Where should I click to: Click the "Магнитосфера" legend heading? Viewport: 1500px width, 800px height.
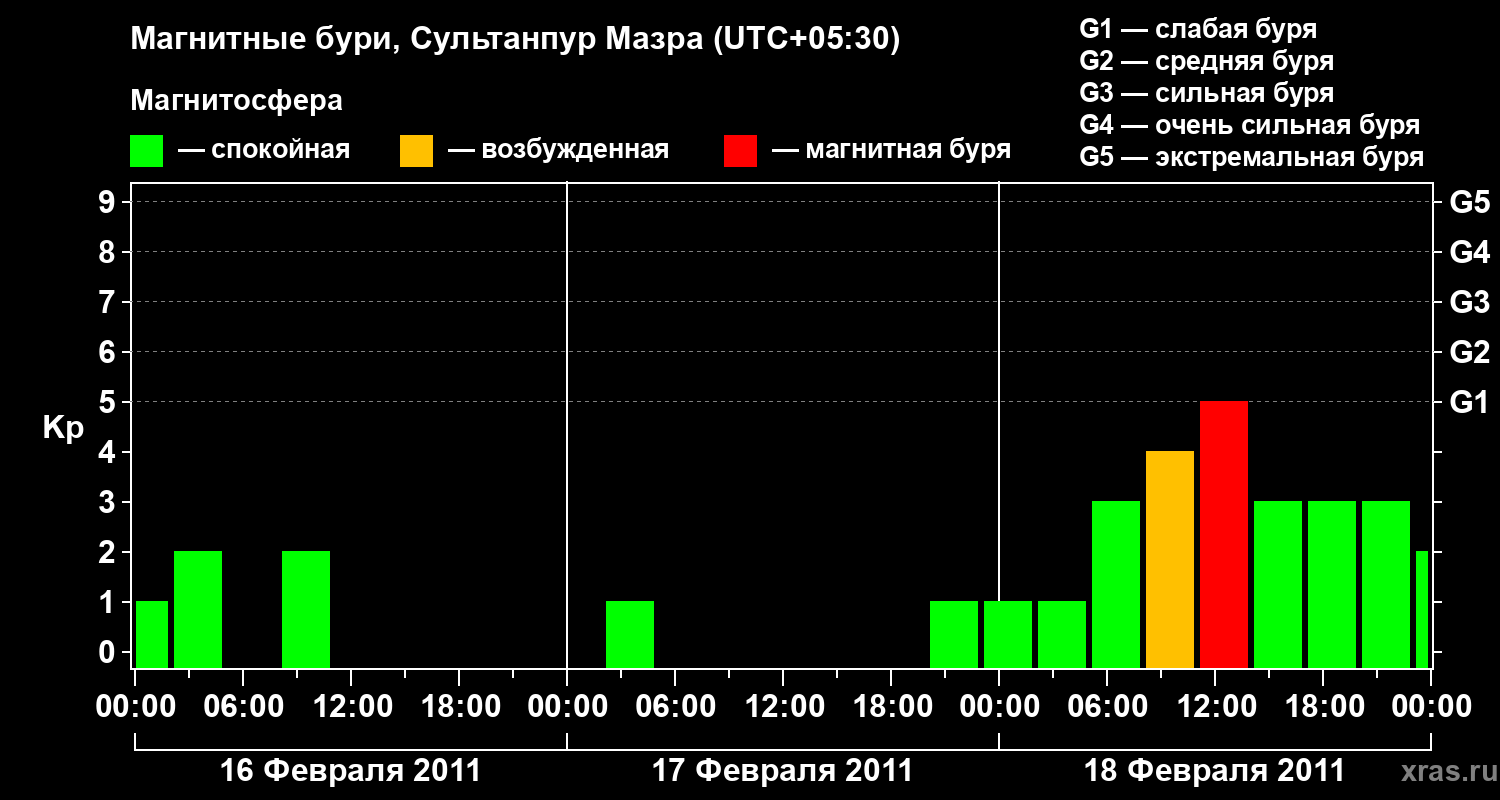(x=237, y=101)
